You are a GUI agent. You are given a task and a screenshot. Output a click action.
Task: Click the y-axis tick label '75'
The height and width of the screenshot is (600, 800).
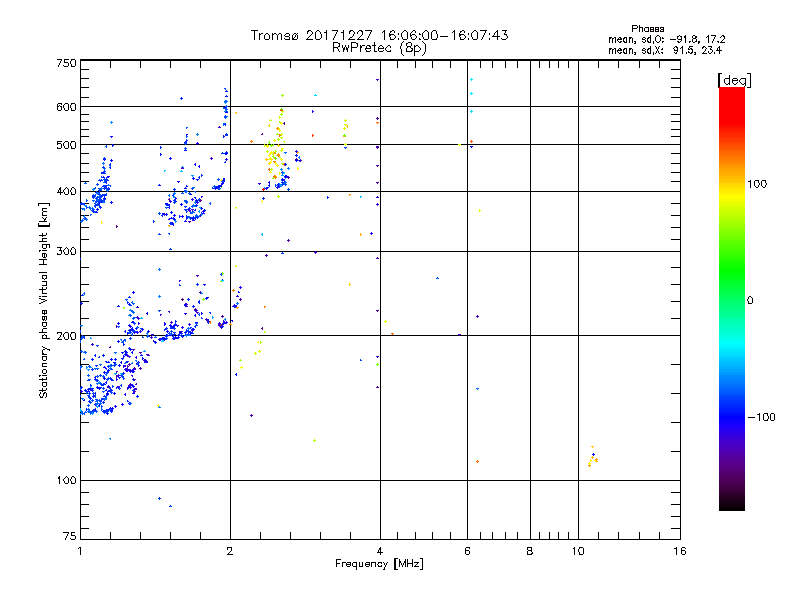[70, 536]
